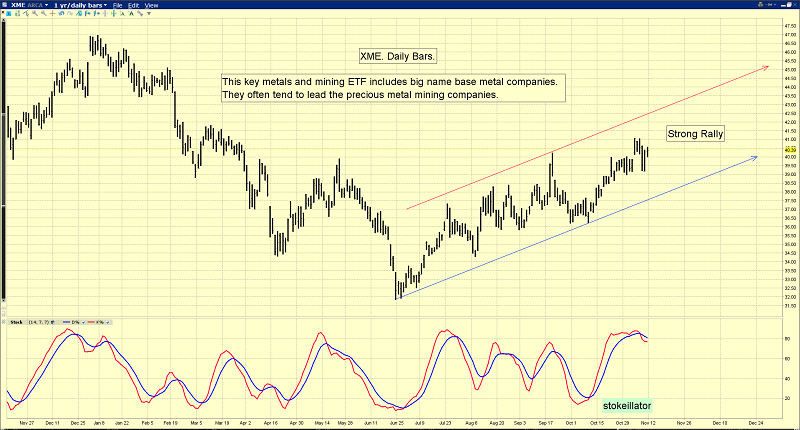Select the XME Daily Bars title annotation
This screenshot has width=800, height=430.
click(404, 58)
